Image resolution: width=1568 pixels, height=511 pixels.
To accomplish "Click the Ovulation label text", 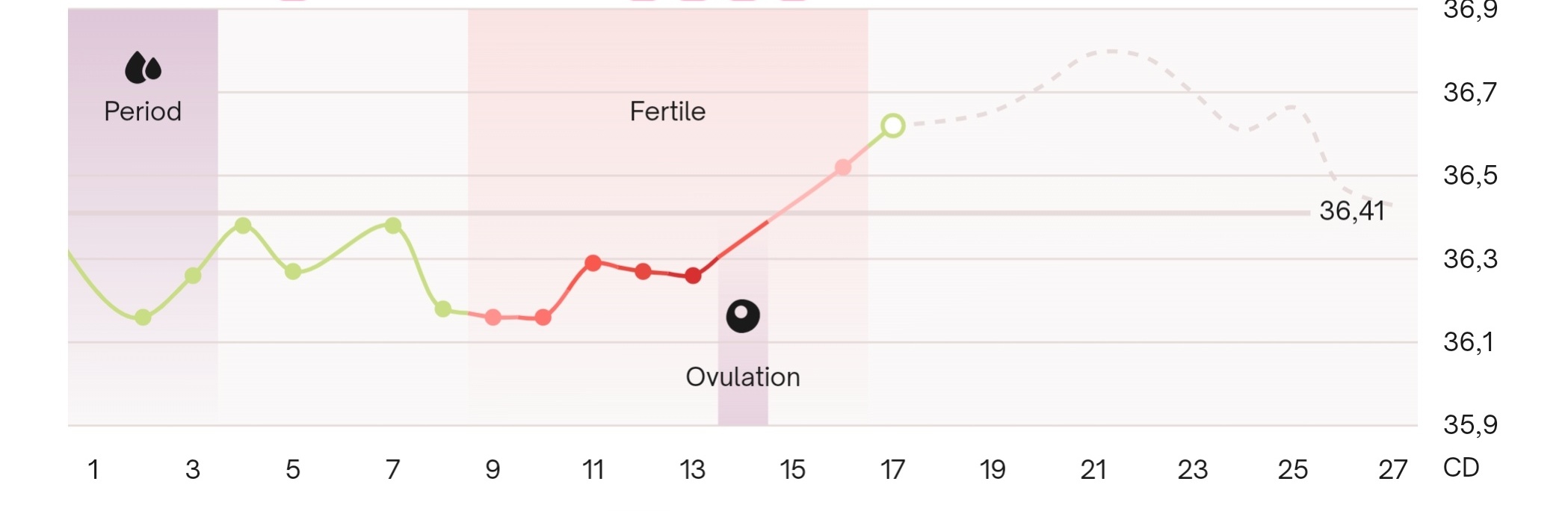I will pyautogui.click(x=743, y=377).
